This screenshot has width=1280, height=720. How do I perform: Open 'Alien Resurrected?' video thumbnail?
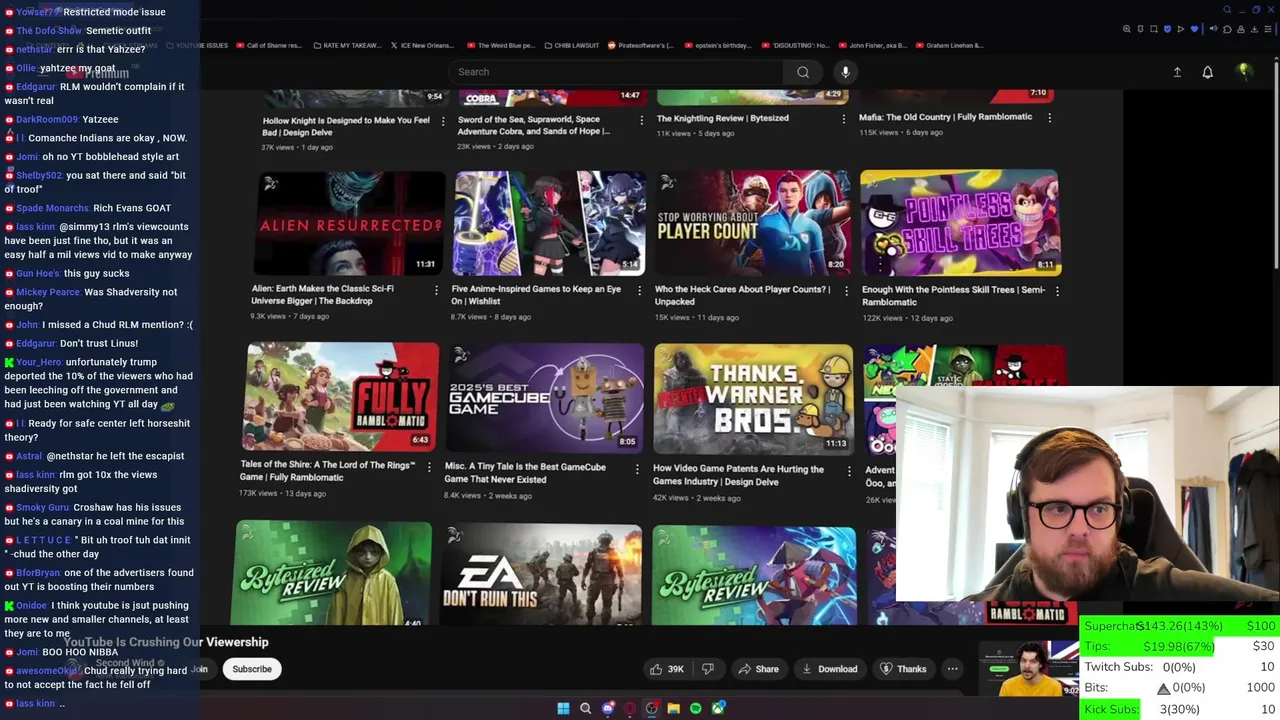pos(348,222)
